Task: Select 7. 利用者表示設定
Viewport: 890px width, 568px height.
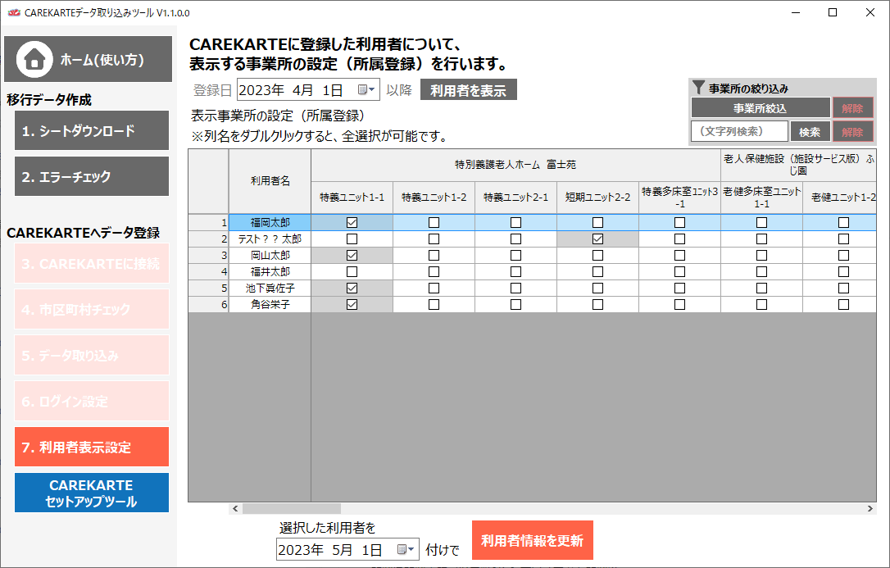Action: [92, 447]
